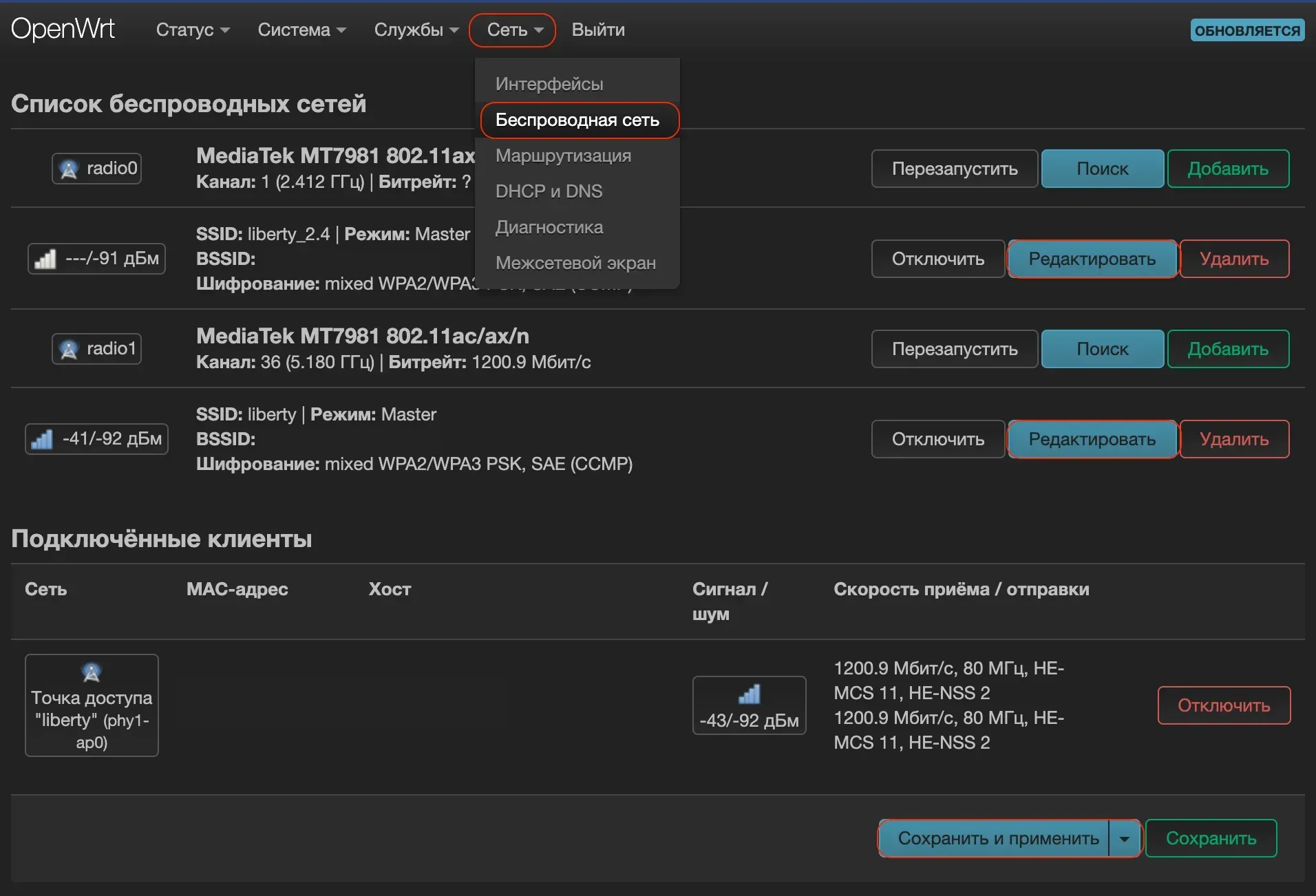Click the liberty access point network badge
Image resolution: width=1316 pixels, height=896 pixels.
coord(92,705)
